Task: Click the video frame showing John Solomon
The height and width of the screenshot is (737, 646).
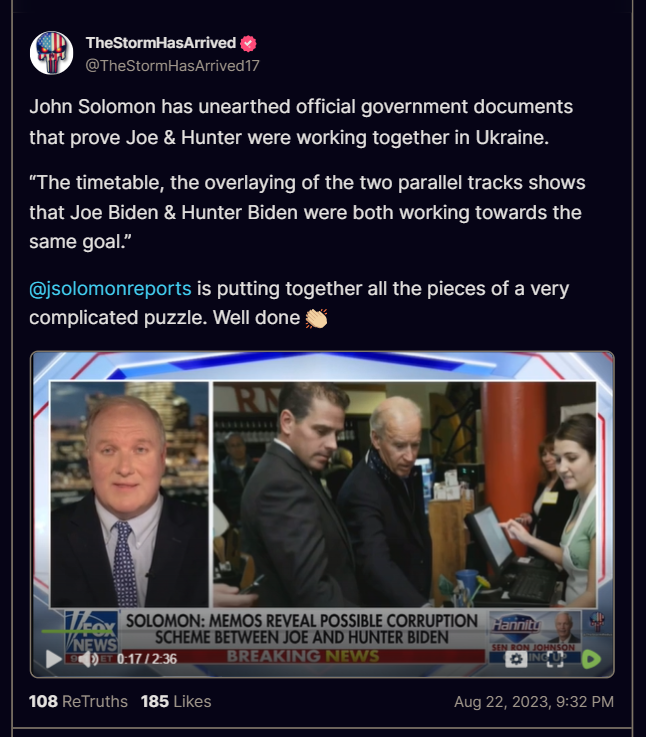Action: pyautogui.click(x=129, y=494)
